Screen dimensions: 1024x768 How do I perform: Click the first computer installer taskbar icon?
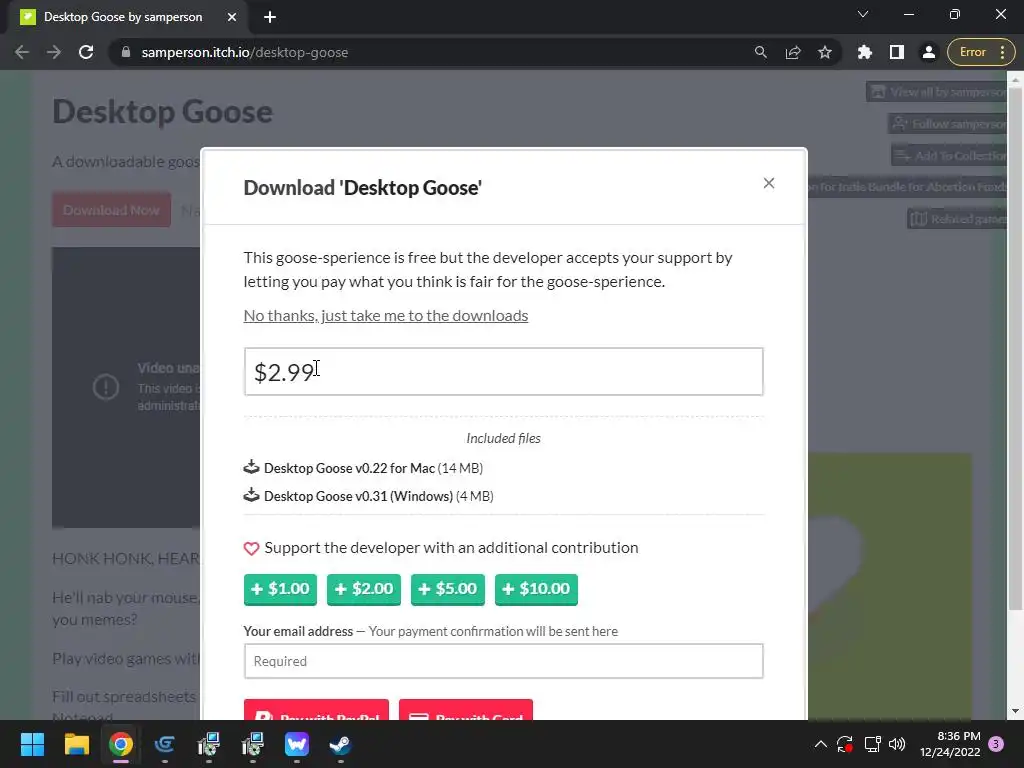[x=209, y=744]
